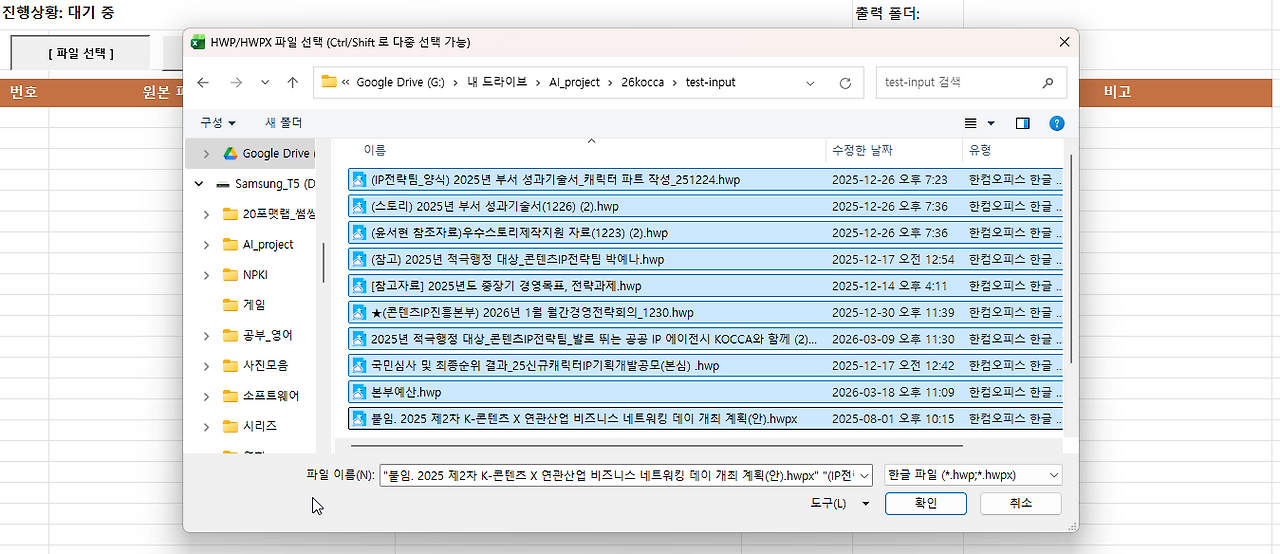Click the 새 폴더 button
Viewport: 1280px width, 554px height.
[283, 123]
